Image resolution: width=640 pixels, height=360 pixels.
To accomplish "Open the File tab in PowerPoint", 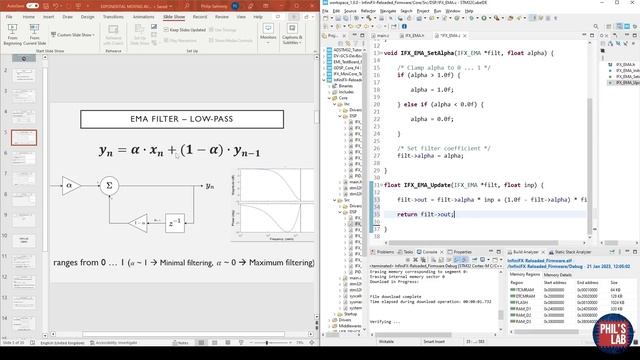I will [x=9, y=17].
